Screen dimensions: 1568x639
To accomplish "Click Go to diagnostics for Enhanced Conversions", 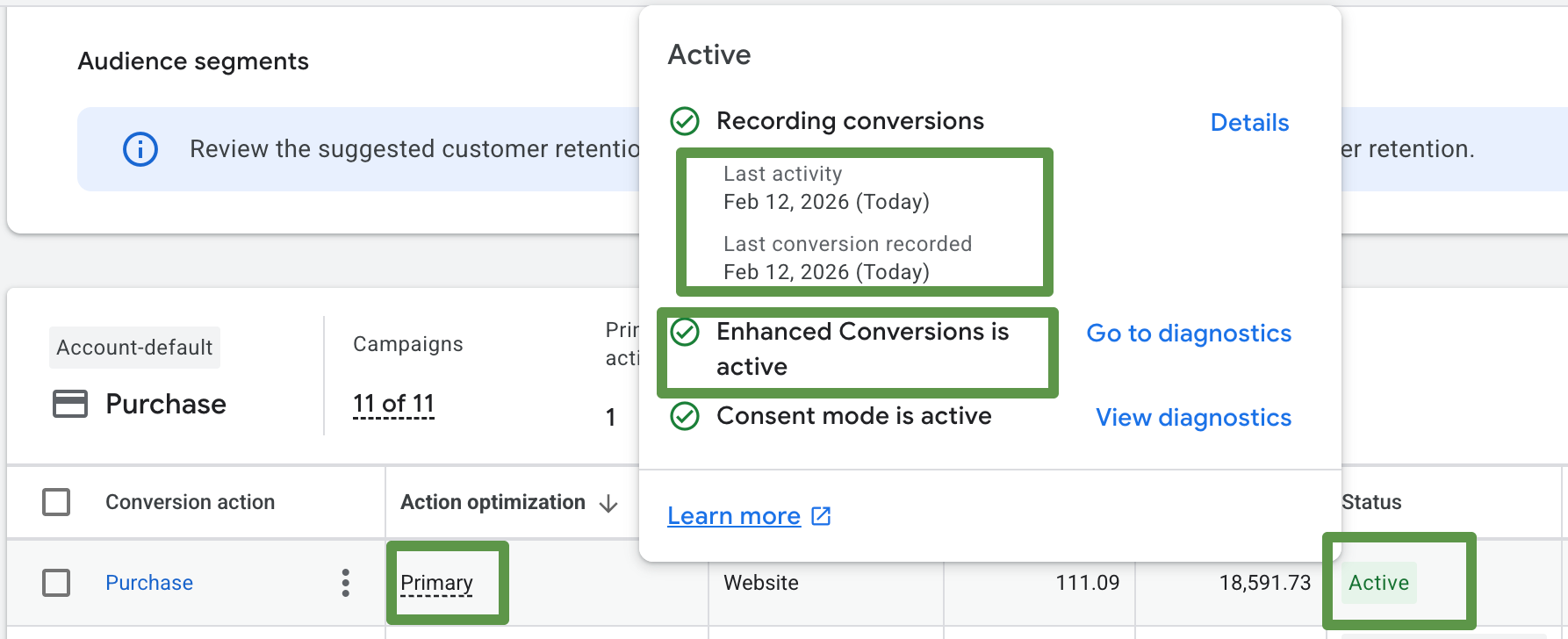I will pos(1189,334).
